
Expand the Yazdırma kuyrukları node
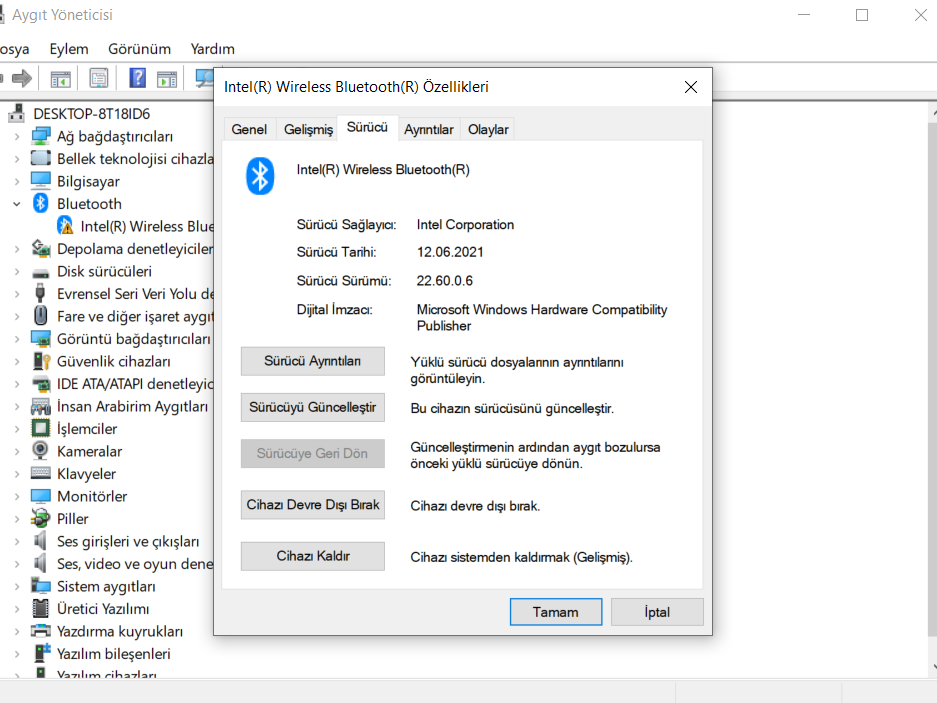(17, 631)
